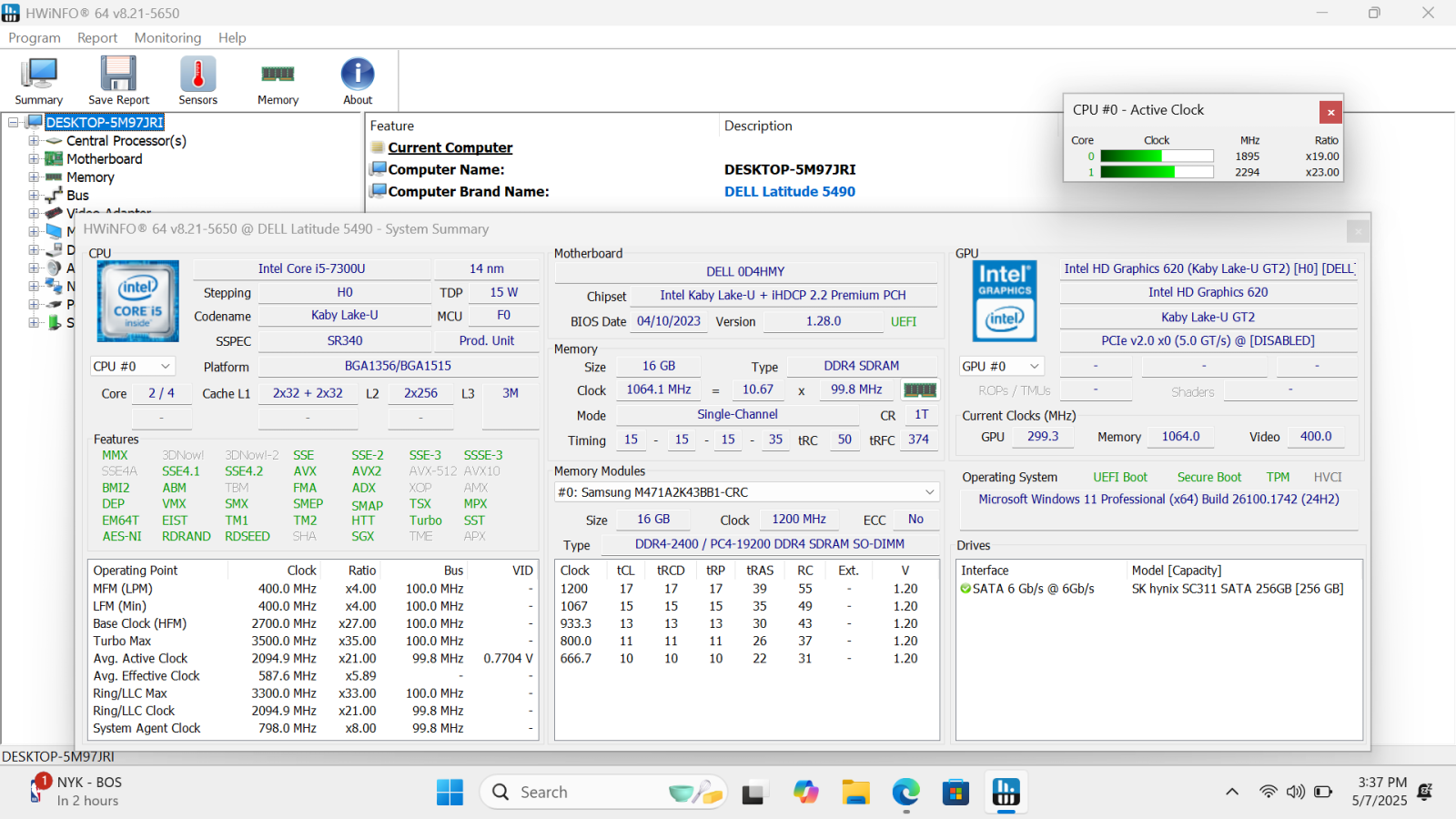Image resolution: width=1456 pixels, height=819 pixels.
Task: Expand the Central Processor(s) tree node
Action: (34, 141)
